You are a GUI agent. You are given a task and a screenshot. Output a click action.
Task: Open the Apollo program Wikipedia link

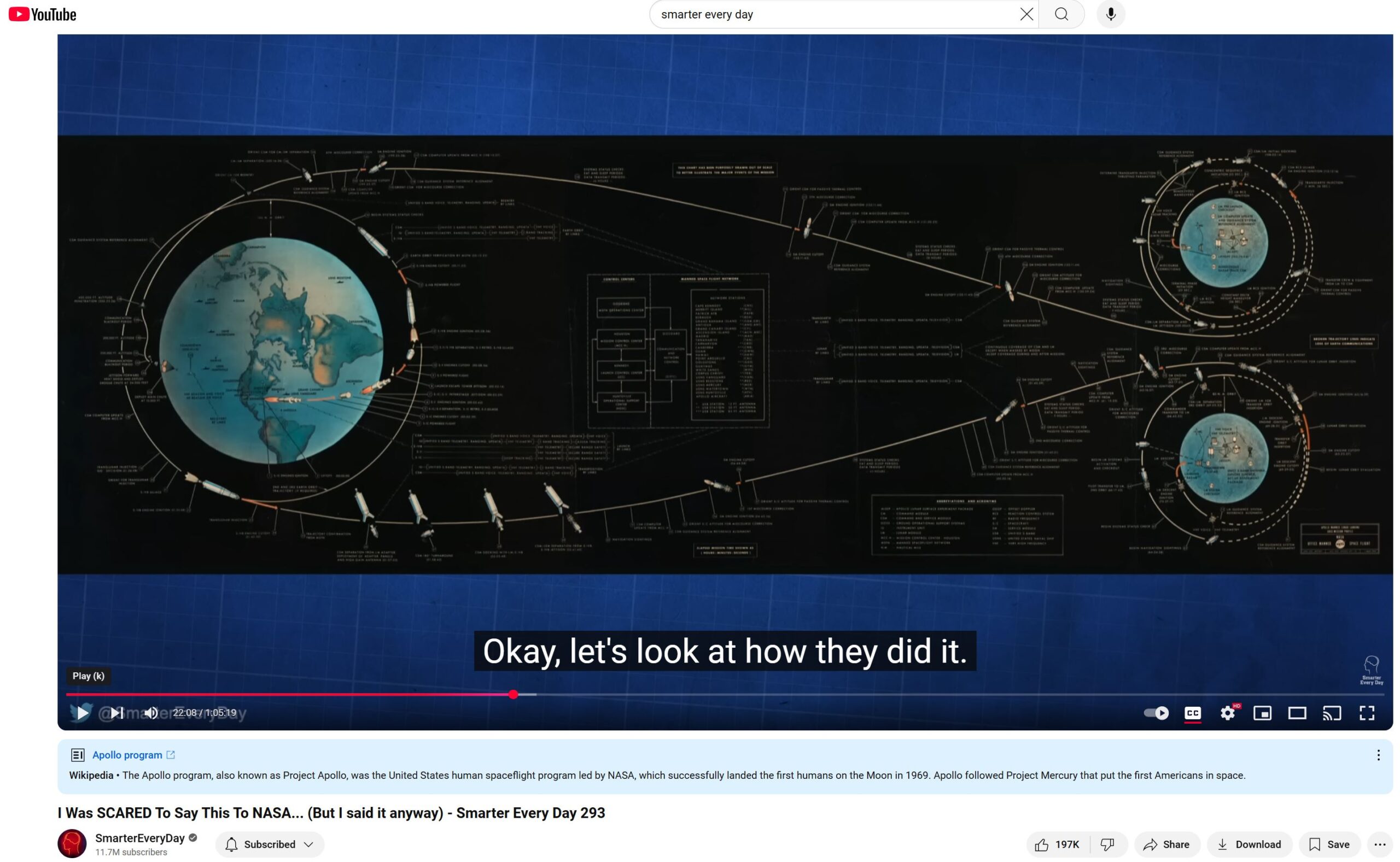[x=133, y=754]
